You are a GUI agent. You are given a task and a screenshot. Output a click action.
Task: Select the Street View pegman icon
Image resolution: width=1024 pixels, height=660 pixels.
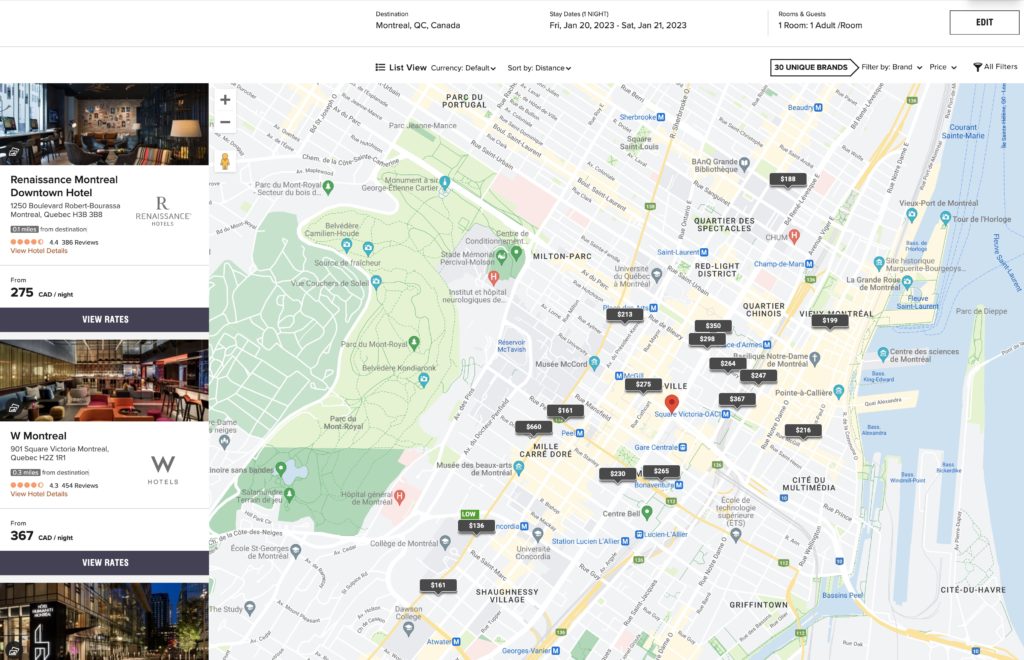tap(225, 160)
